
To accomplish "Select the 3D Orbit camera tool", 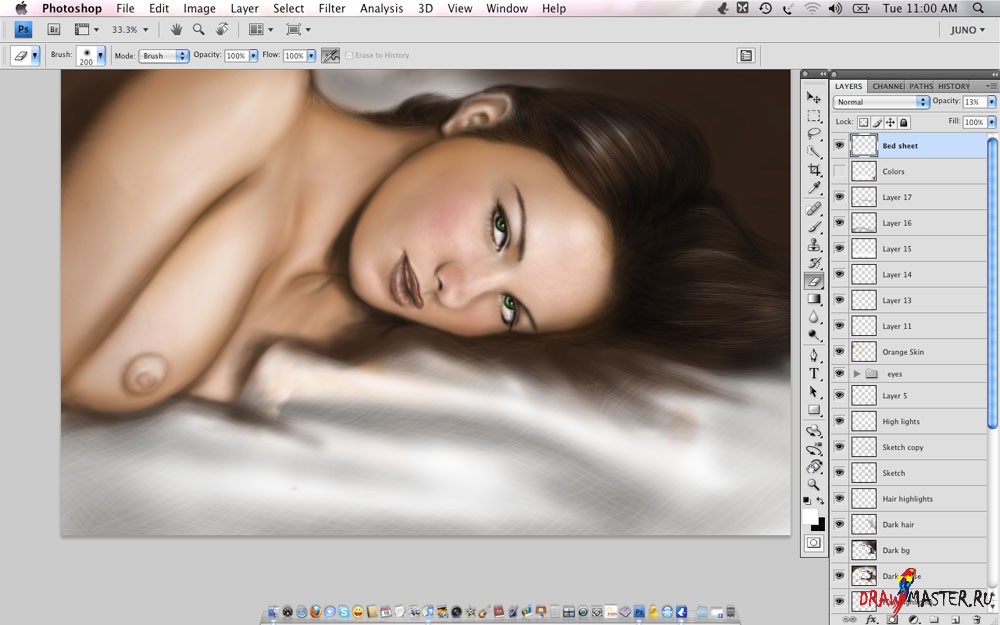I will 814,449.
